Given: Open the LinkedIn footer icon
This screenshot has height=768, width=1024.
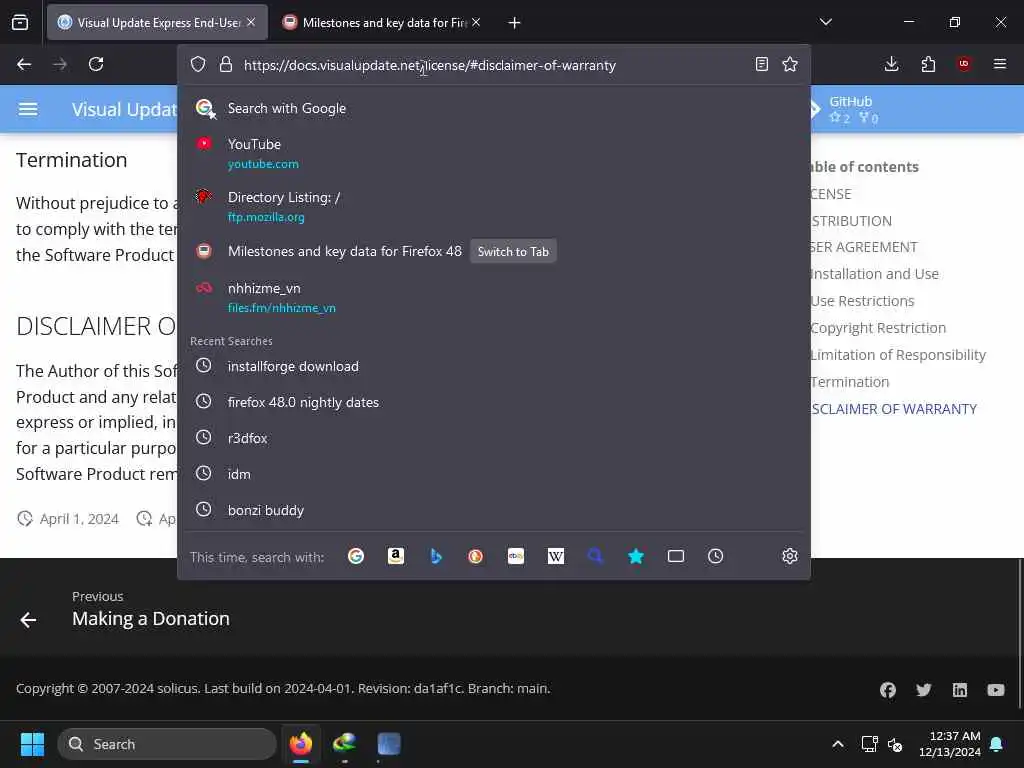Looking at the screenshot, I should pos(959,690).
